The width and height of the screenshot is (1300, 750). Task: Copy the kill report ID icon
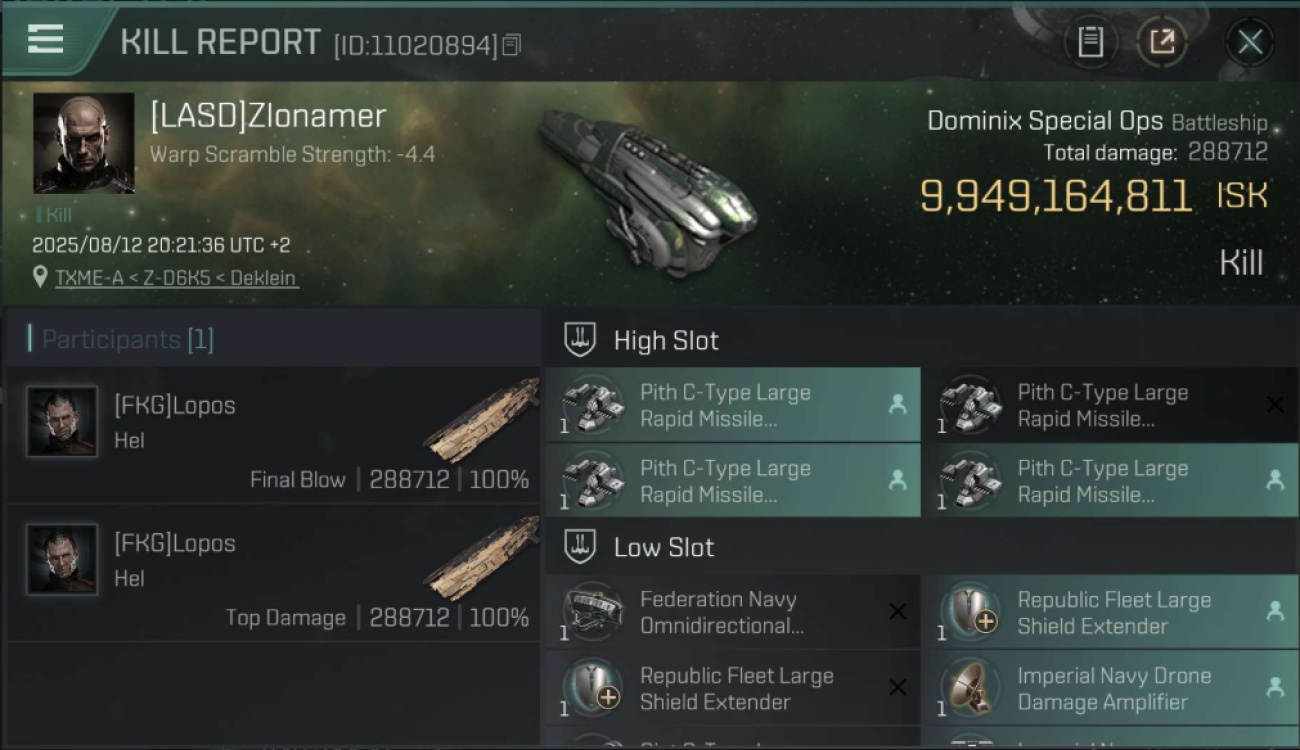[511, 45]
